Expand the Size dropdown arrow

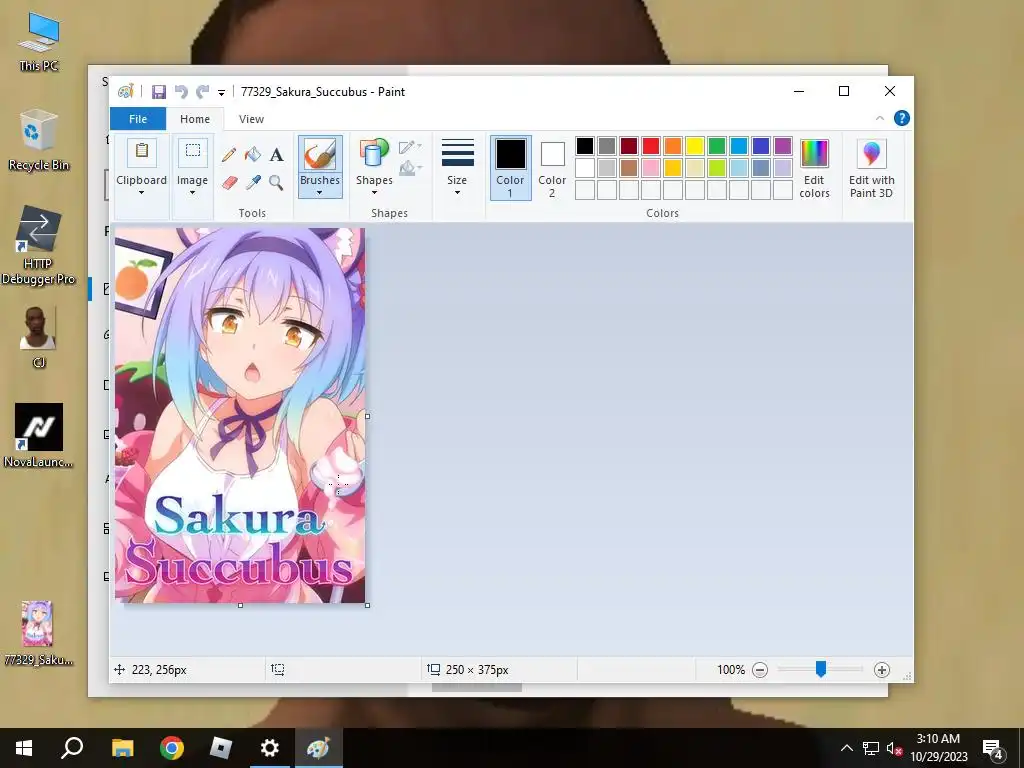[457, 193]
